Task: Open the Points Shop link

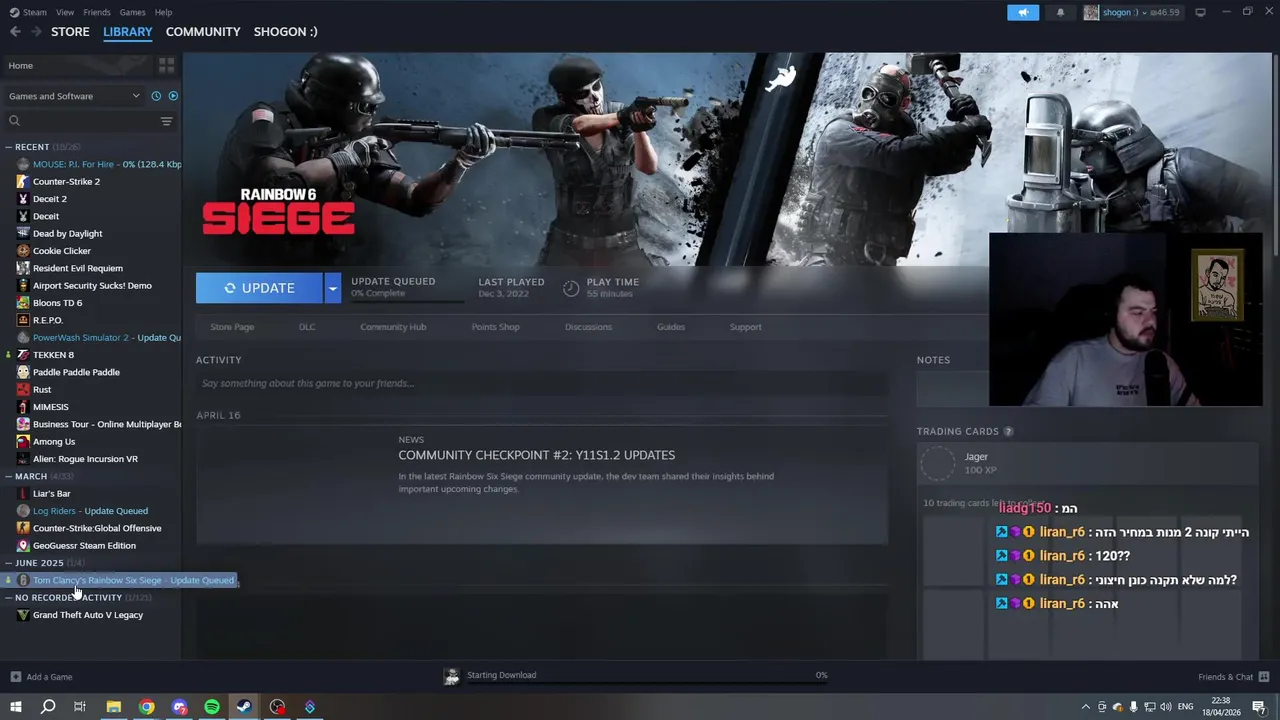Action: click(495, 327)
